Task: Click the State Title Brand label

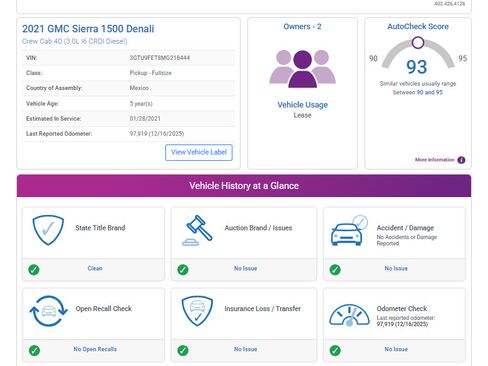Action: 100,228
